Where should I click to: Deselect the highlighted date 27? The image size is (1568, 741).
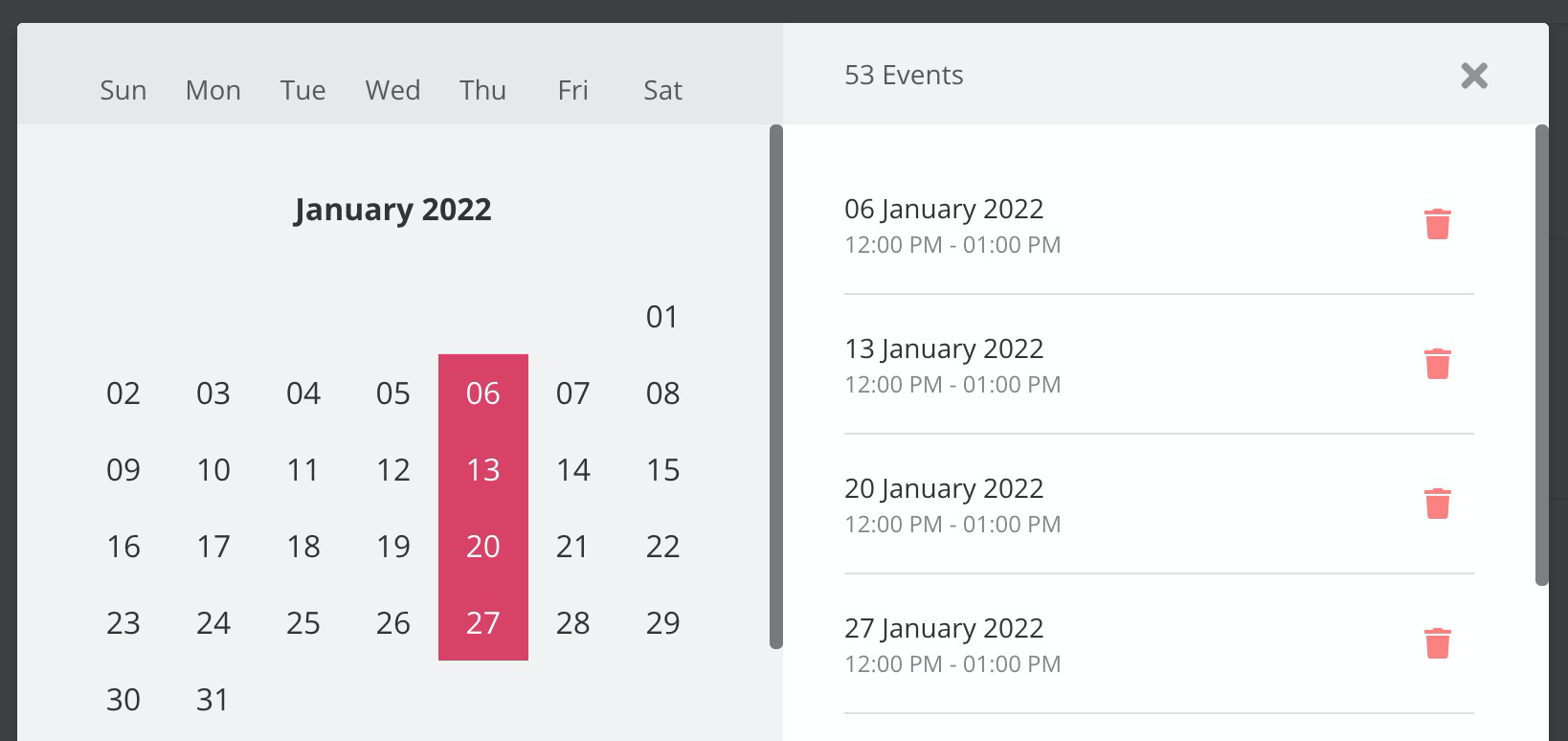click(x=483, y=623)
